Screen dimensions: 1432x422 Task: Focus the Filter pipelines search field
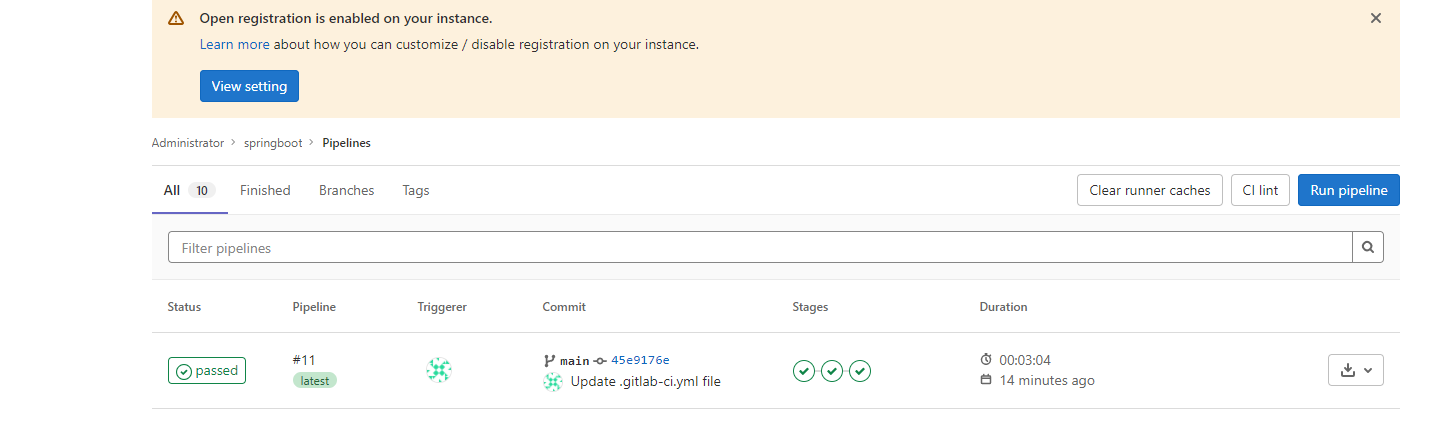coord(760,247)
